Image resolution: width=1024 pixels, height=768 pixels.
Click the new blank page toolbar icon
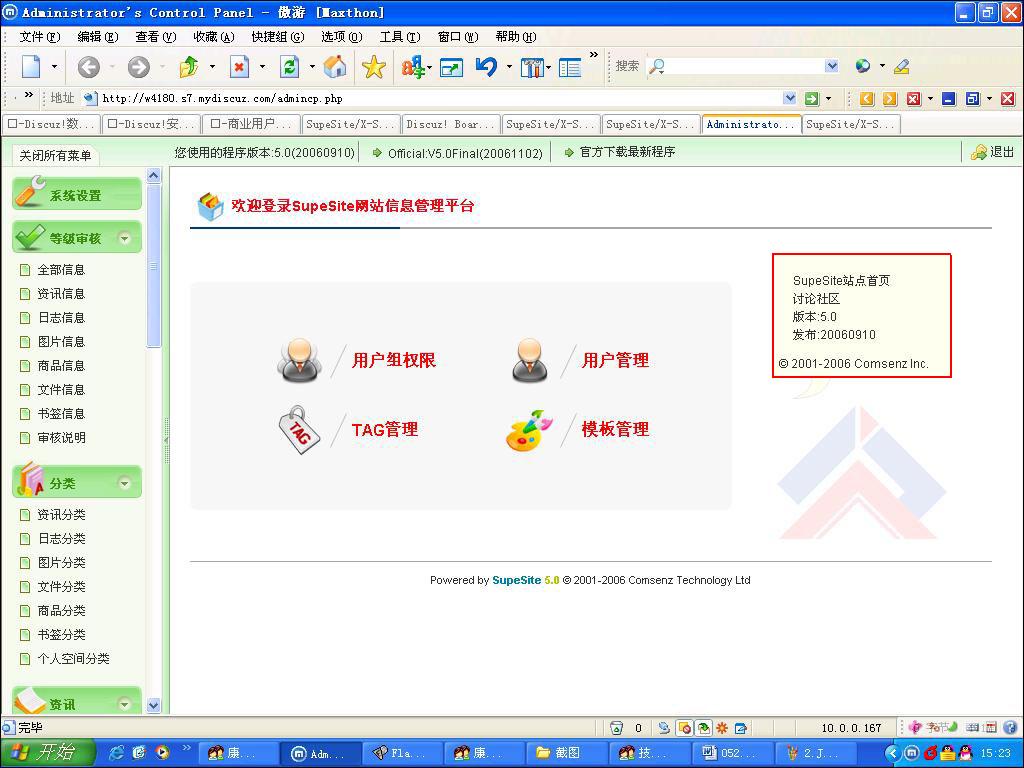31,67
